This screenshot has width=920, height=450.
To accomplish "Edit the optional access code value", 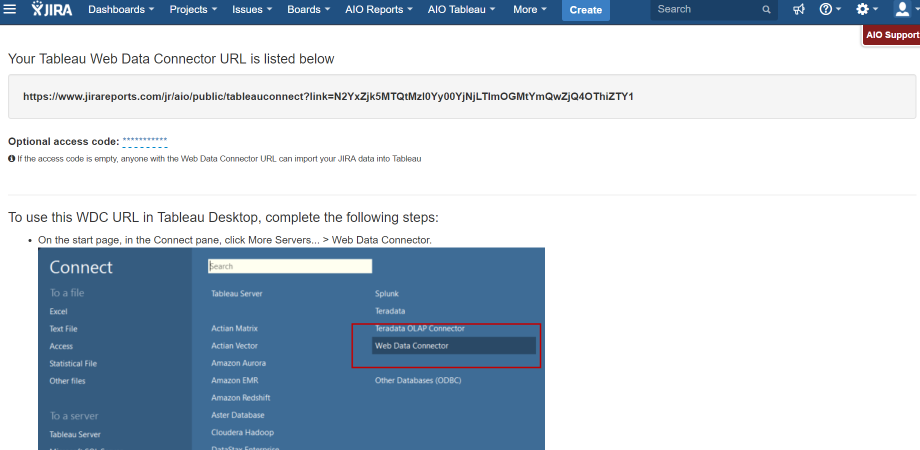I will [145, 141].
